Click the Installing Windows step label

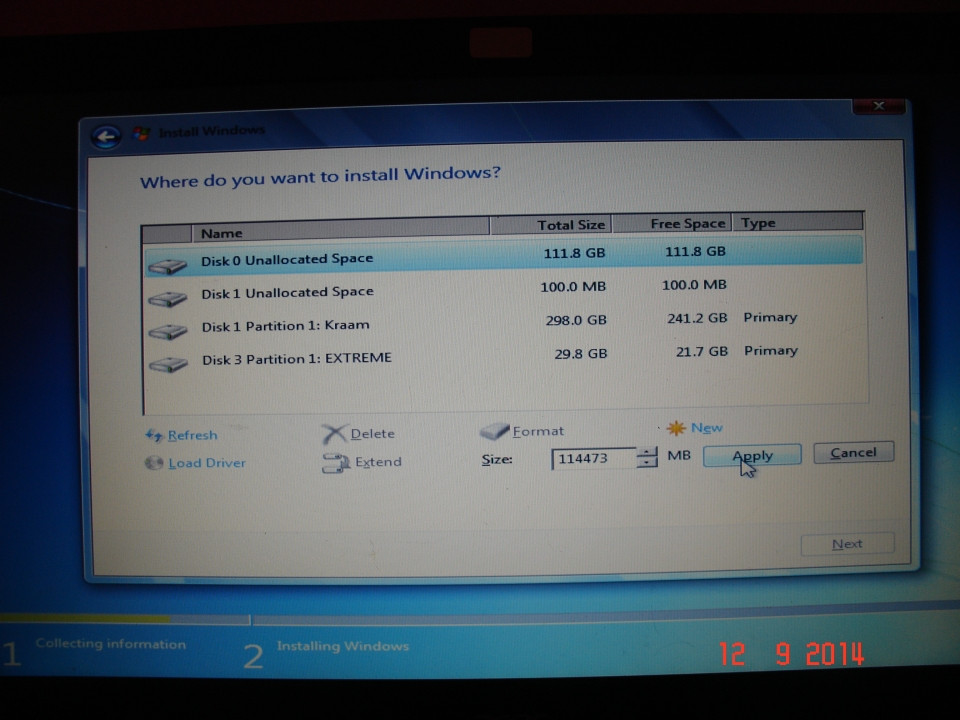pos(343,646)
